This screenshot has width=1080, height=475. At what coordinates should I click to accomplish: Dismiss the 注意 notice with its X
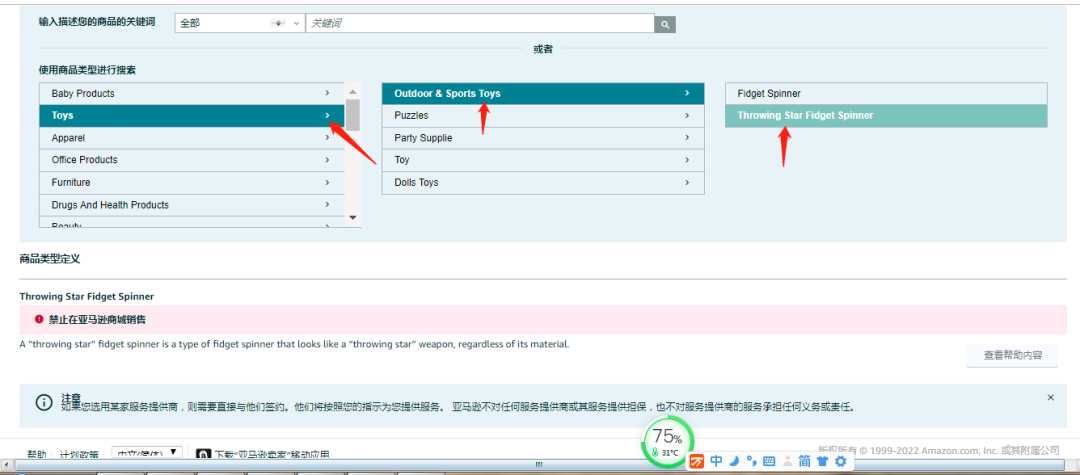pyautogui.click(x=1050, y=397)
